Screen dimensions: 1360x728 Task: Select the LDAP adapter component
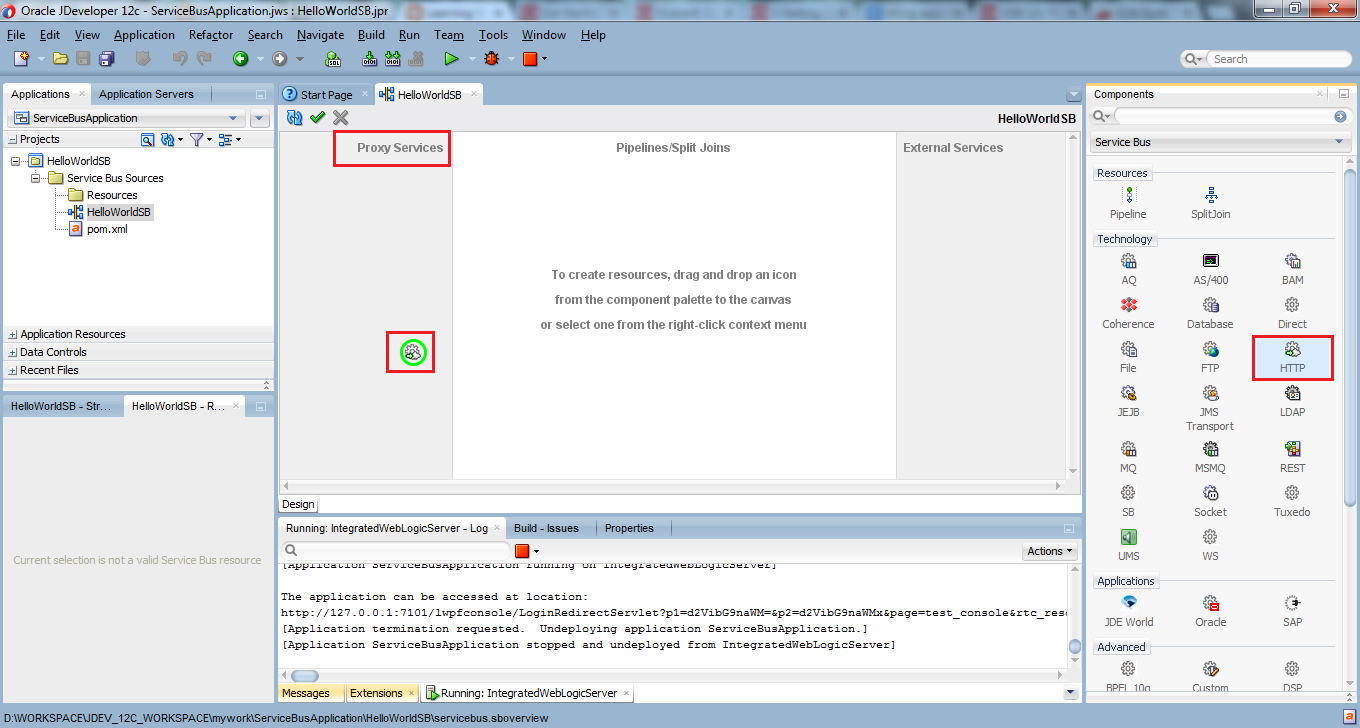(x=1292, y=400)
